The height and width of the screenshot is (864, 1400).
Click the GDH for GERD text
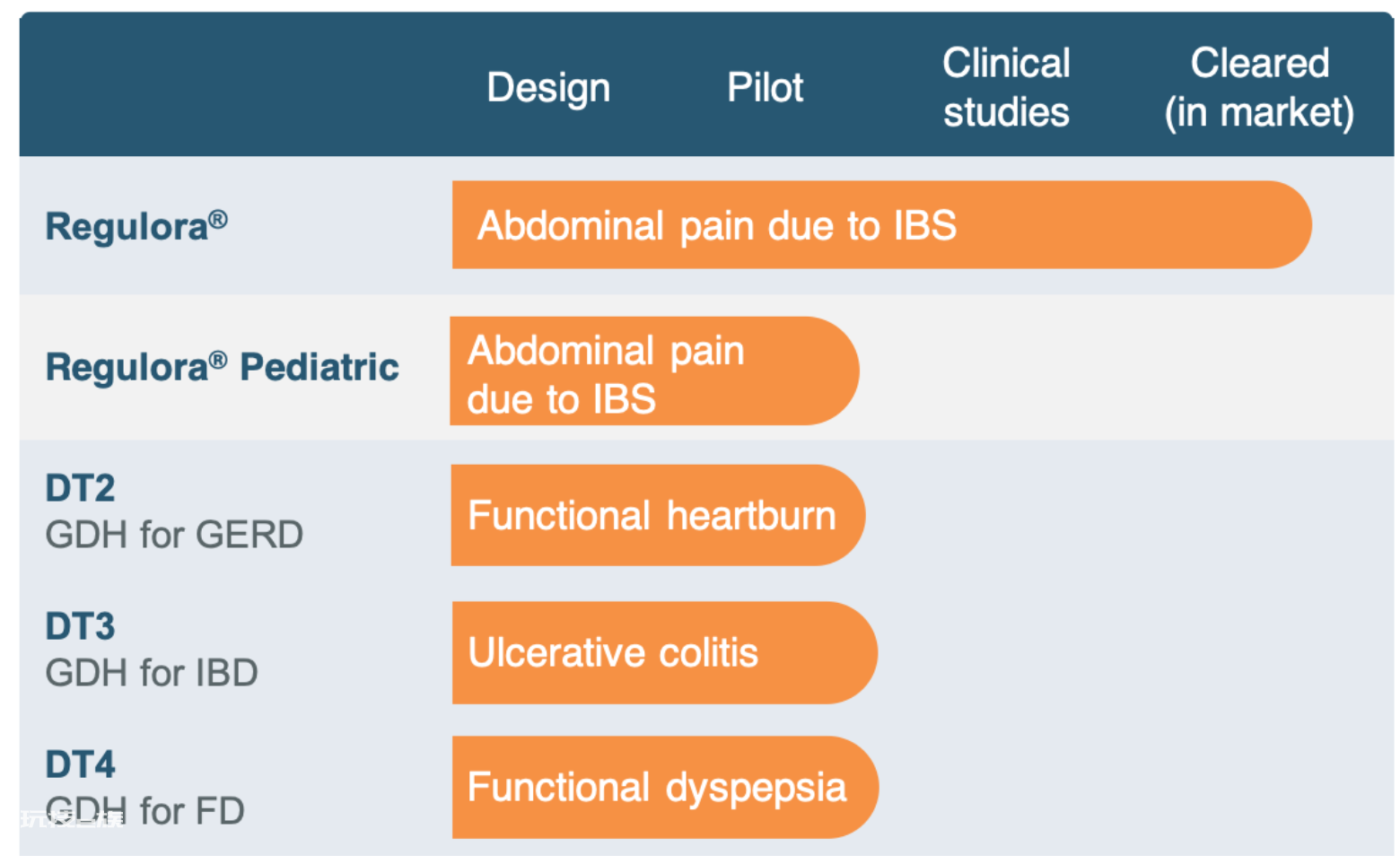click(x=174, y=535)
